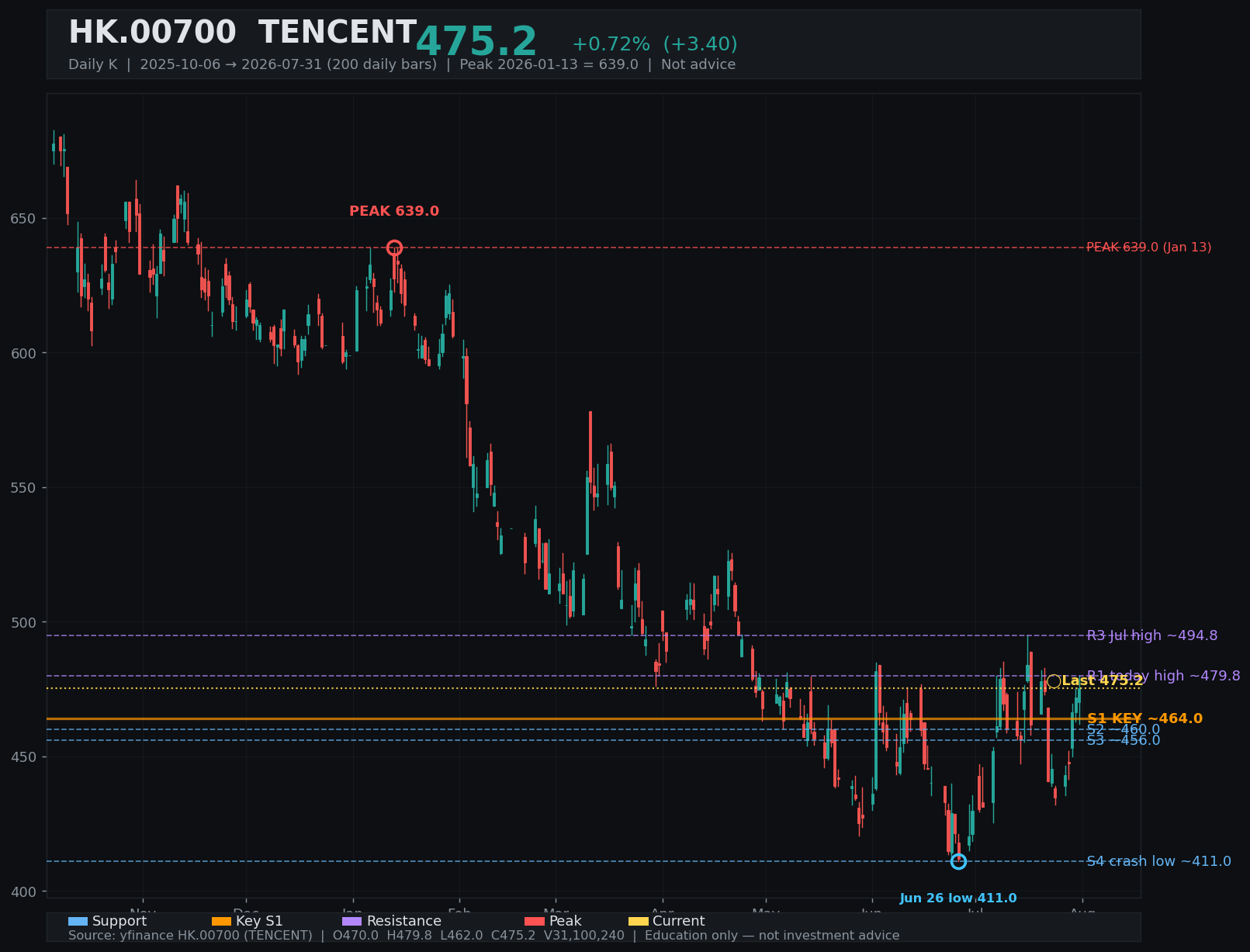The height and width of the screenshot is (952, 1250).
Task: Click the 'HK.00700 TENCENT' chart title
Action: click(243, 33)
